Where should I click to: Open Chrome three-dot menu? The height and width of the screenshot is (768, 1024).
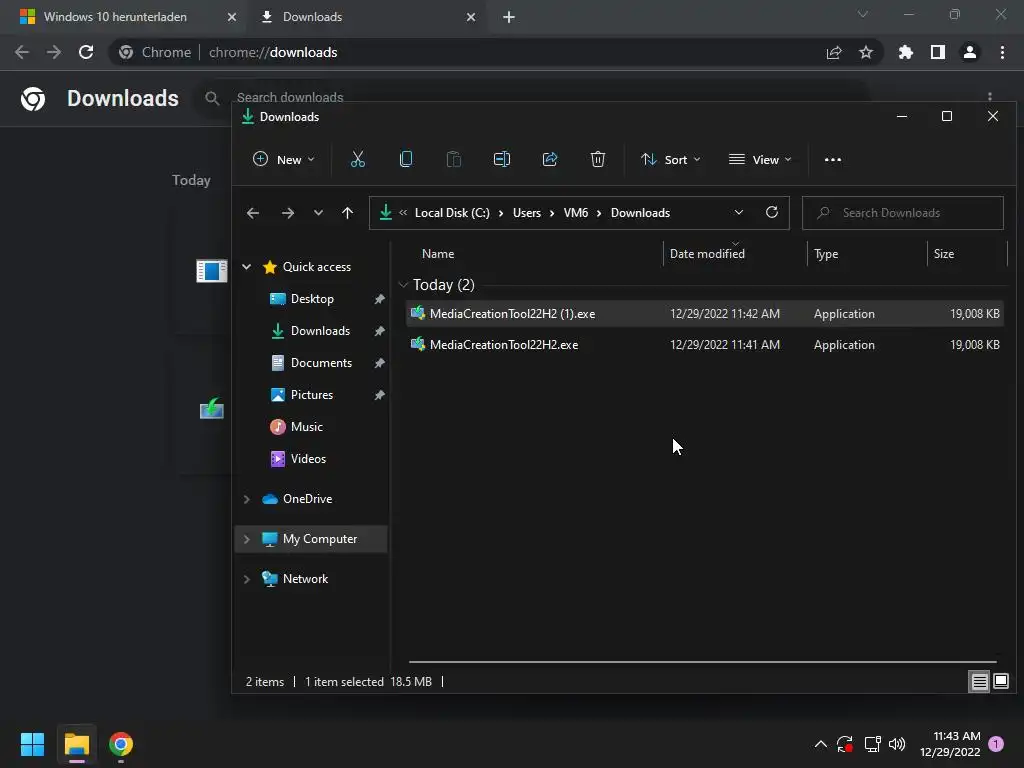1002,52
